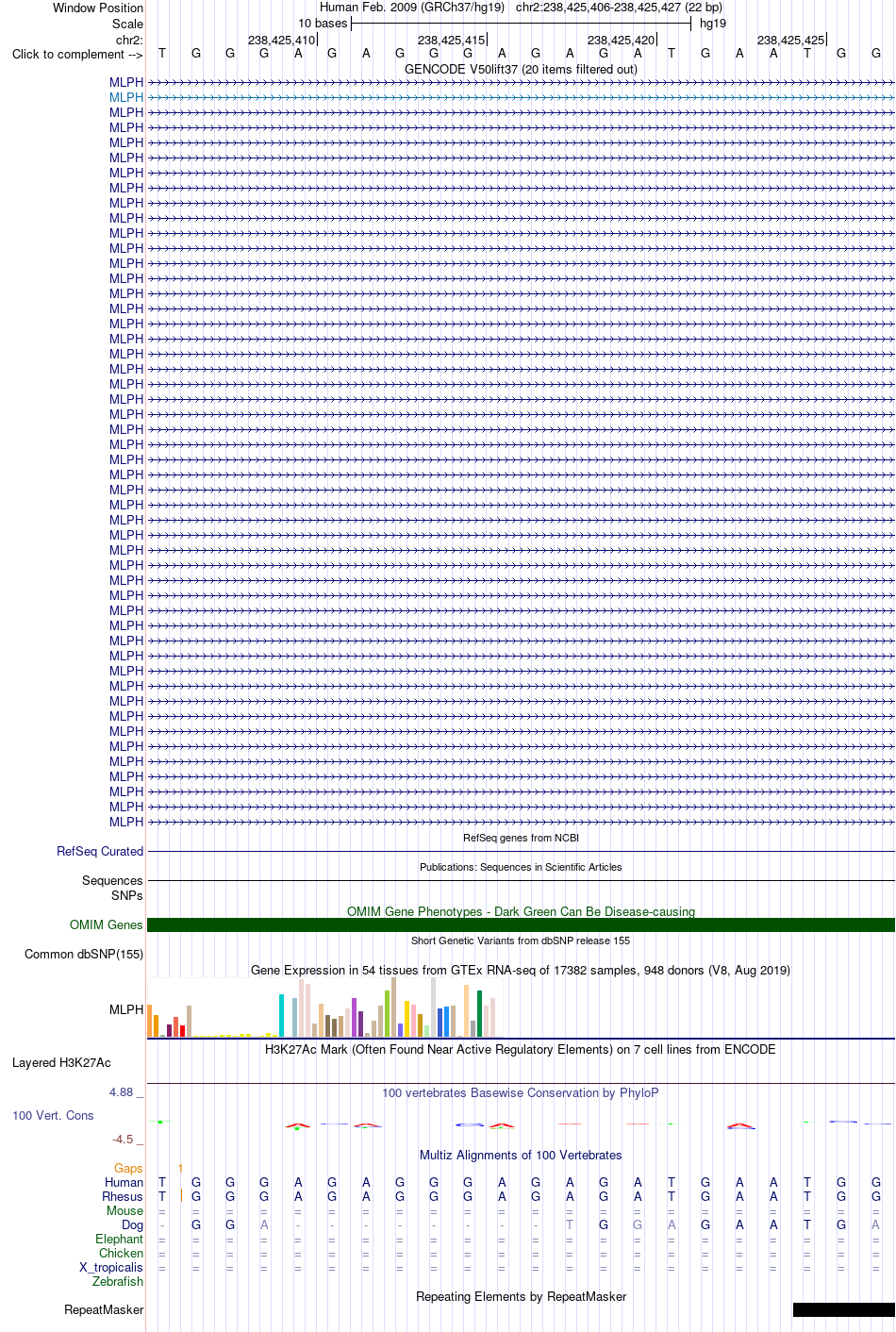
Task: Open 'Publications: Sequences in Scientific Articles' title
Action: click(x=521, y=867)
